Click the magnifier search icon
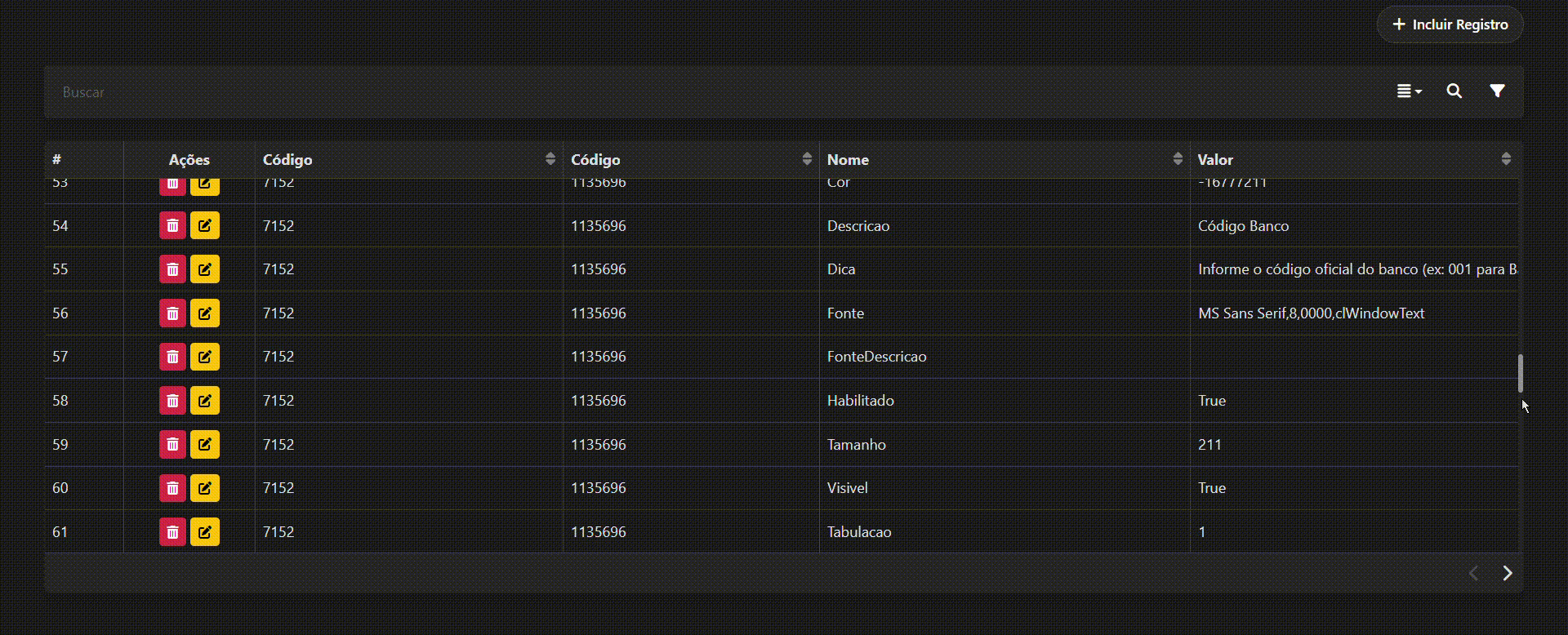 point(1454,91)
